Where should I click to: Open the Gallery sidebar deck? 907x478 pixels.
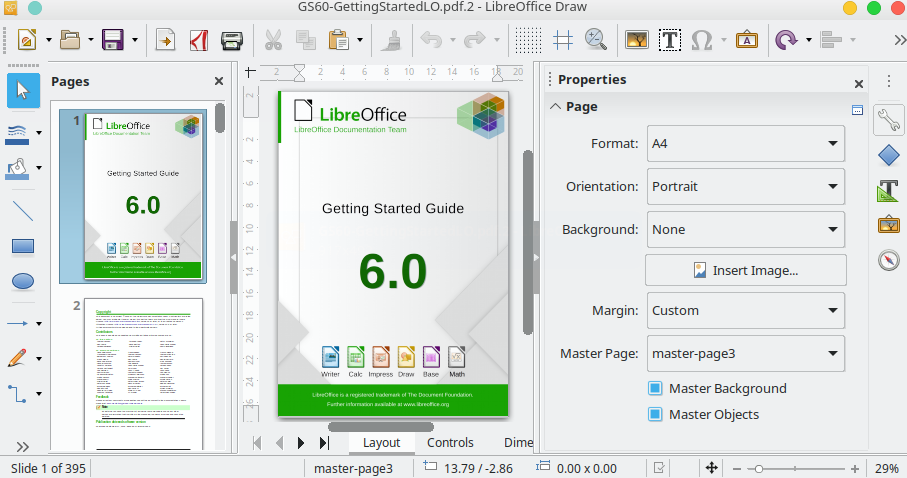(x=888, y=225)
